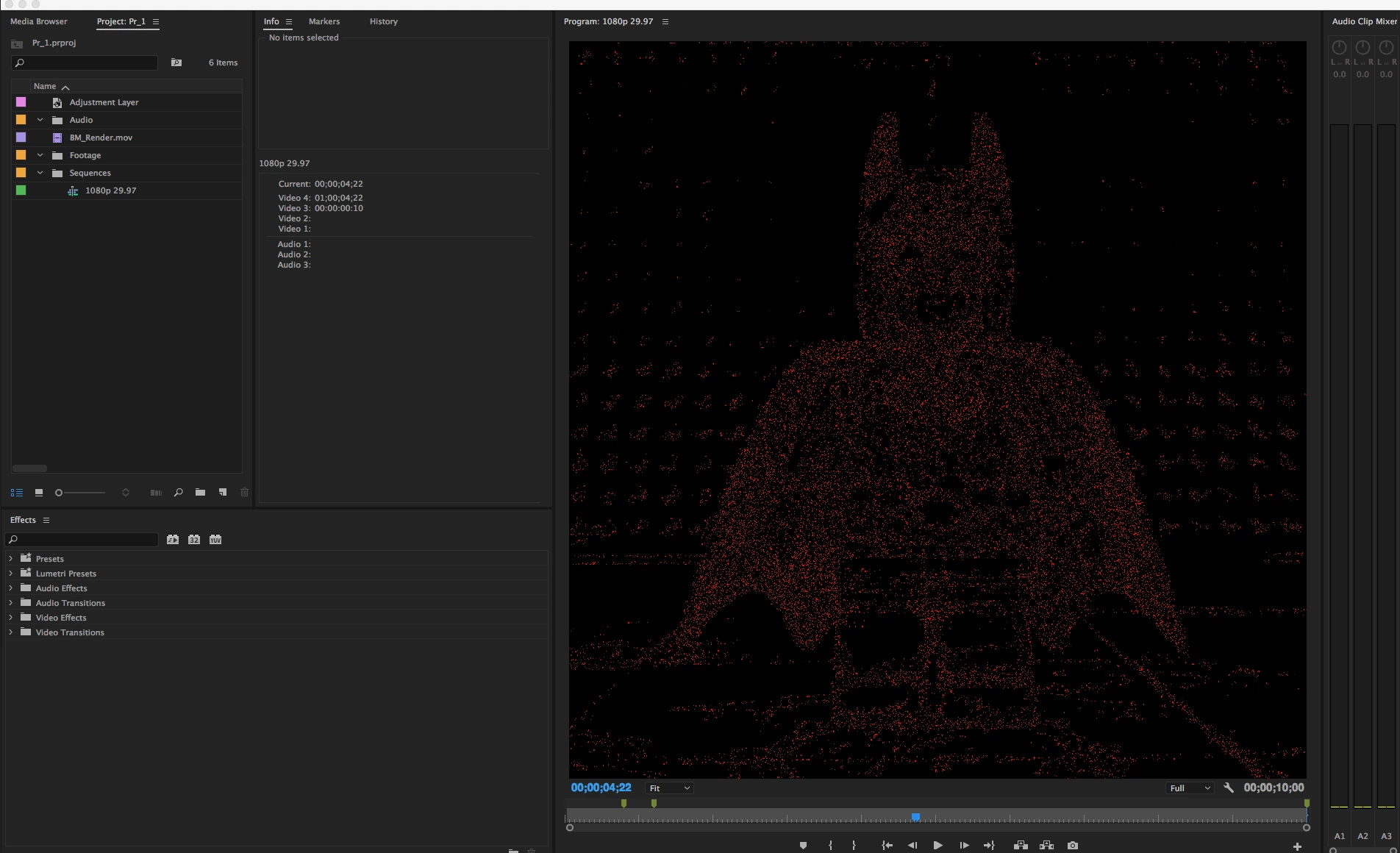Toggle YUV Effects filter icon
Viewport: 1400px width, 853px height.
coord(215,540)
